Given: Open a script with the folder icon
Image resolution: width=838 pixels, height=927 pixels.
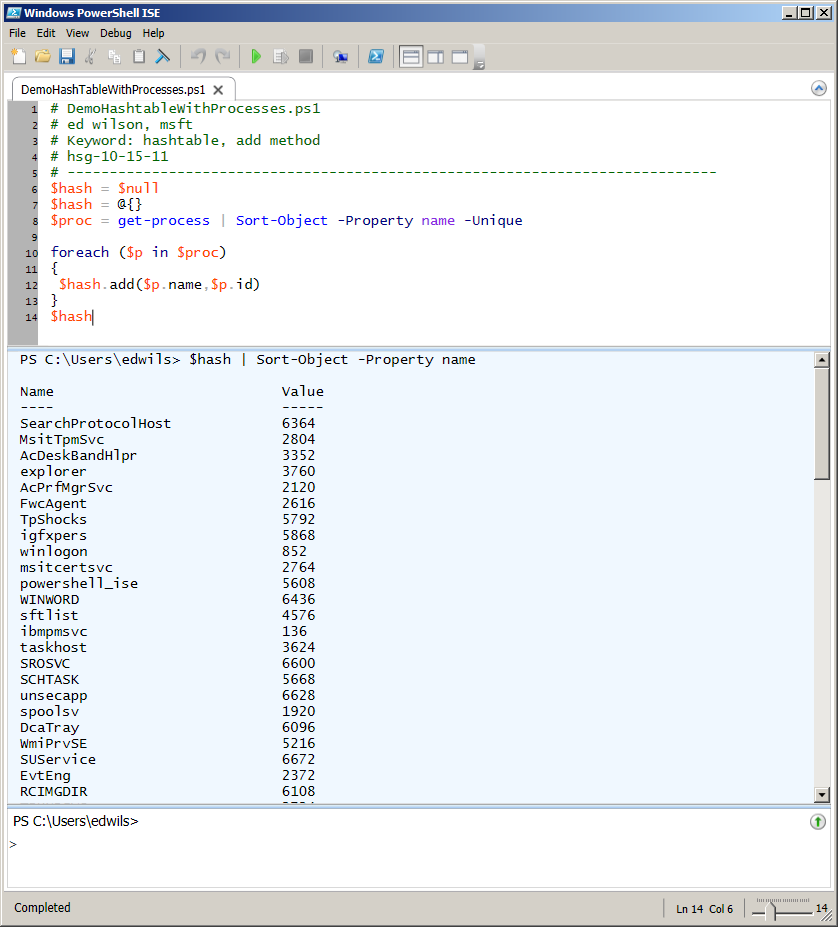Looking at the screenshot, I should [43, 57].
